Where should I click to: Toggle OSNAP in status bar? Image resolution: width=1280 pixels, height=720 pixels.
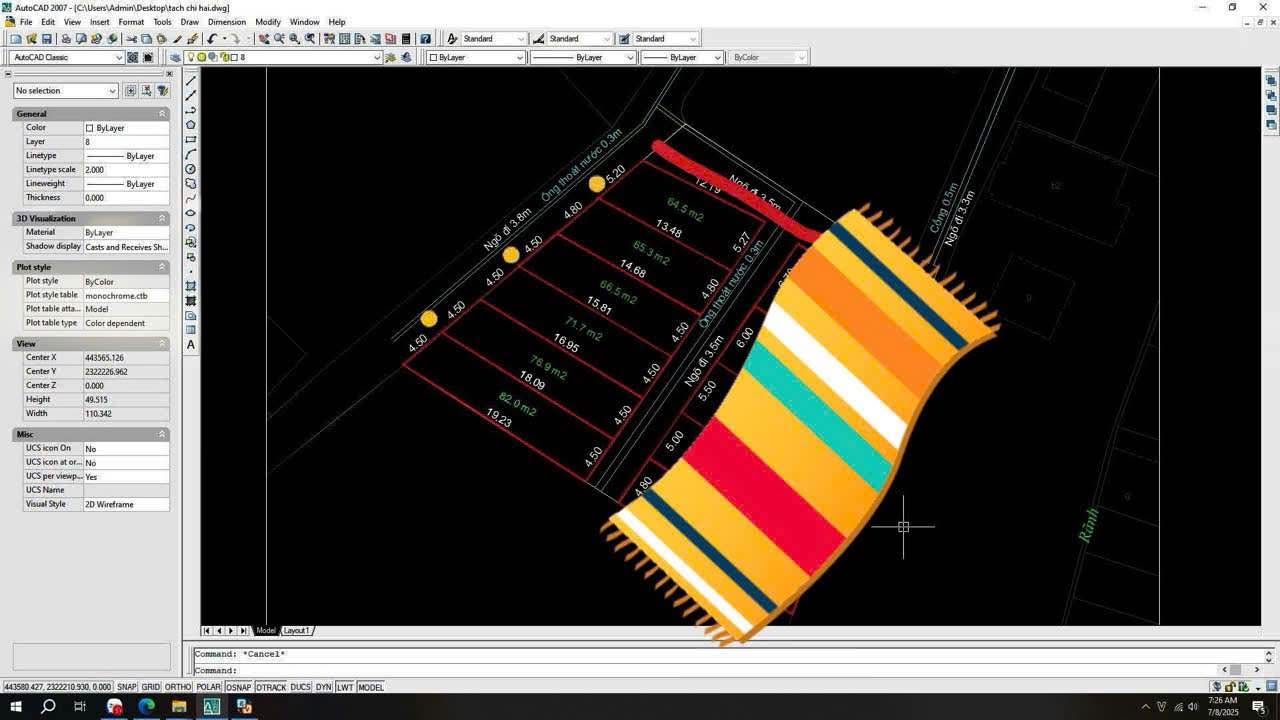tap(238, 687)
